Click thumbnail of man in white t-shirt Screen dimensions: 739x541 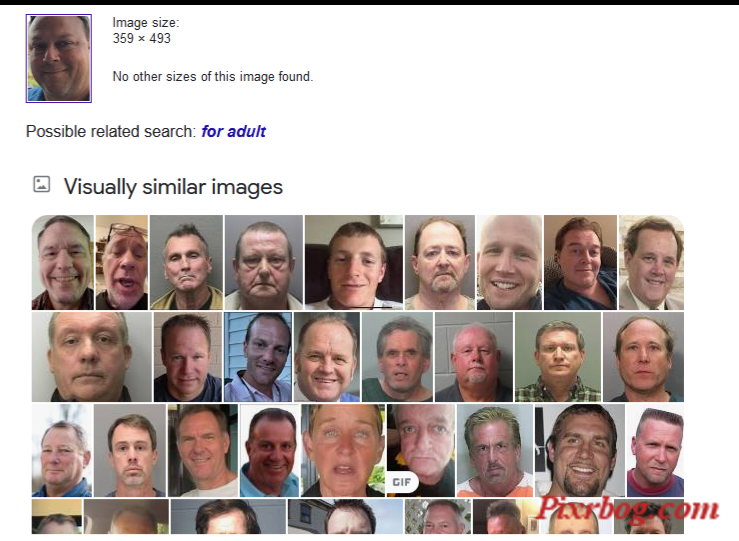point(203,451)
